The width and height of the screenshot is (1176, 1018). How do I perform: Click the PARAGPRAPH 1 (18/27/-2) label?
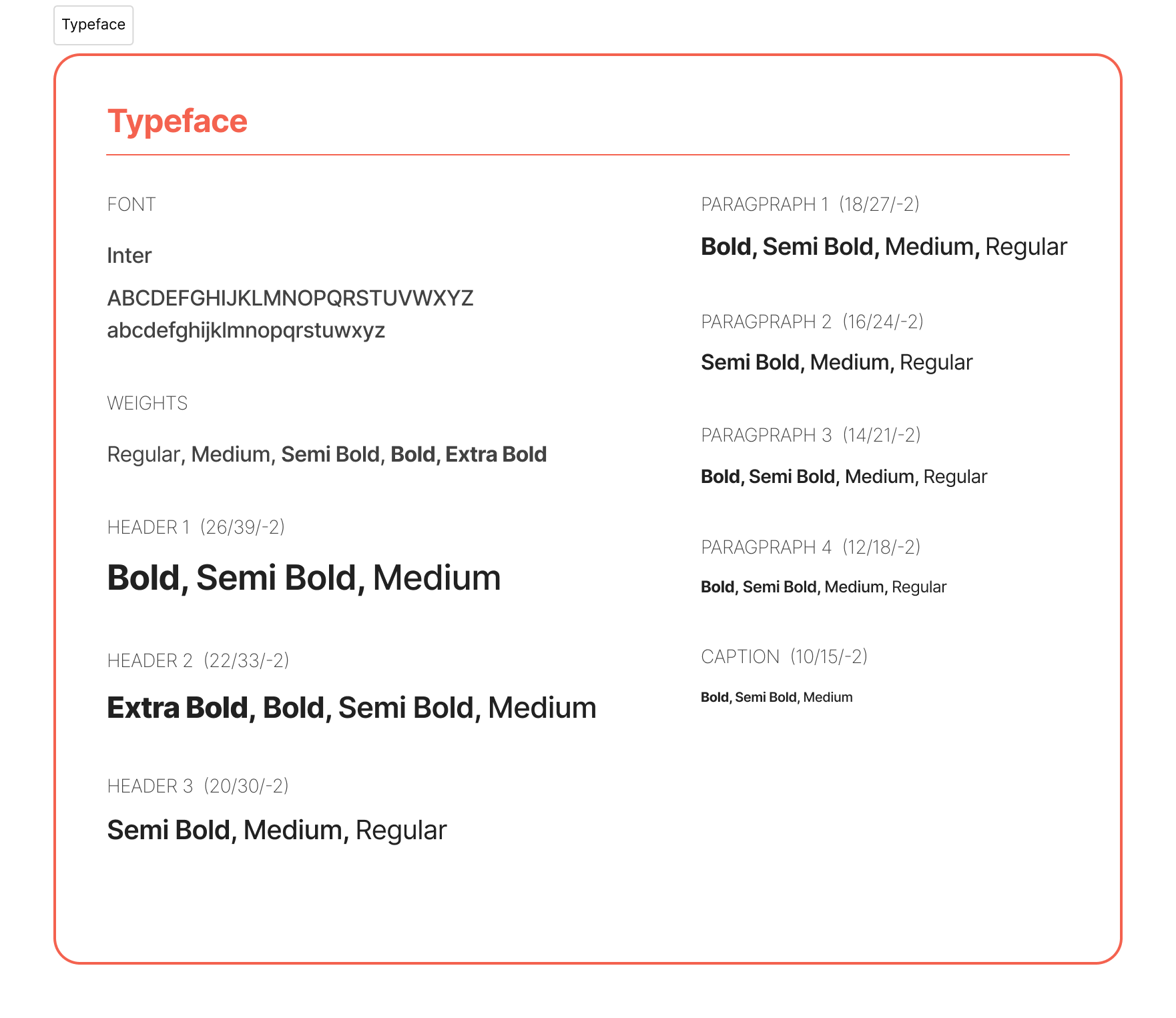click(x=810, y=204)
